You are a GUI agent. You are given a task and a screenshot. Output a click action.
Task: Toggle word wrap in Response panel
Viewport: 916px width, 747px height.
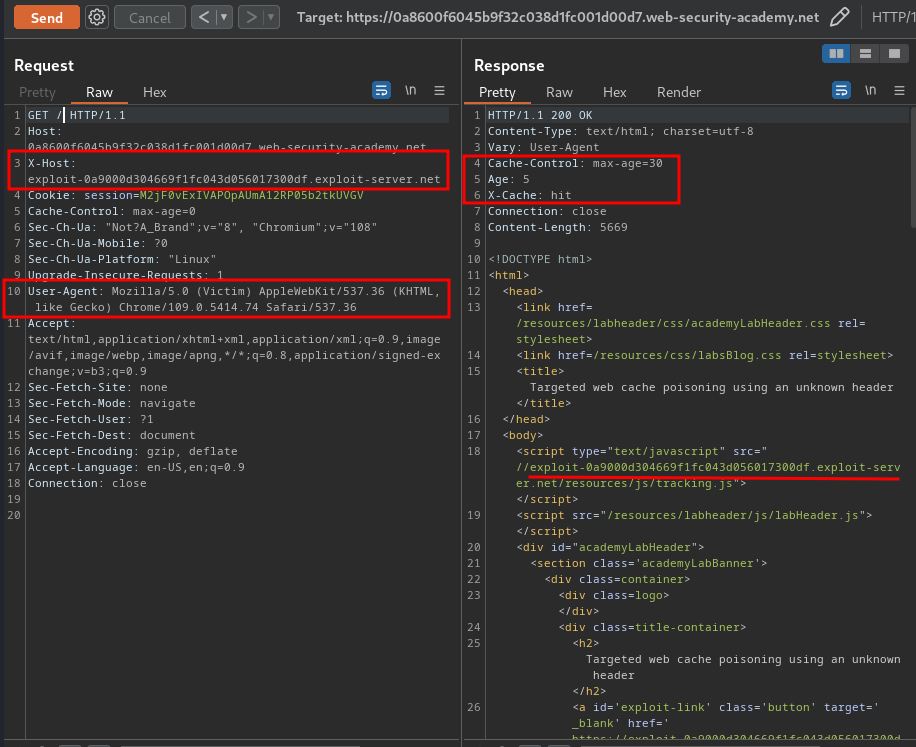pyautogui.click(x=841, y=91)
